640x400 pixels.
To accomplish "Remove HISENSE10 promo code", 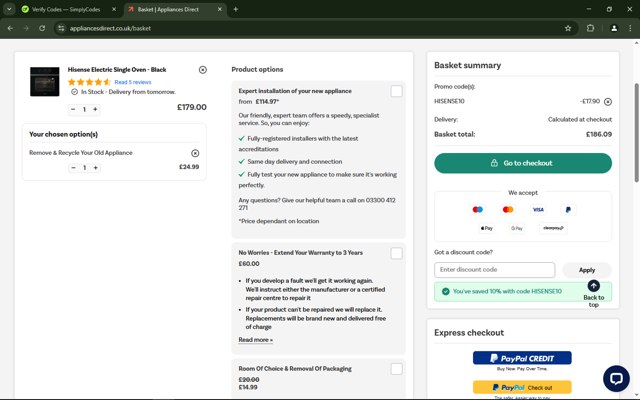I will click(608, 102).
